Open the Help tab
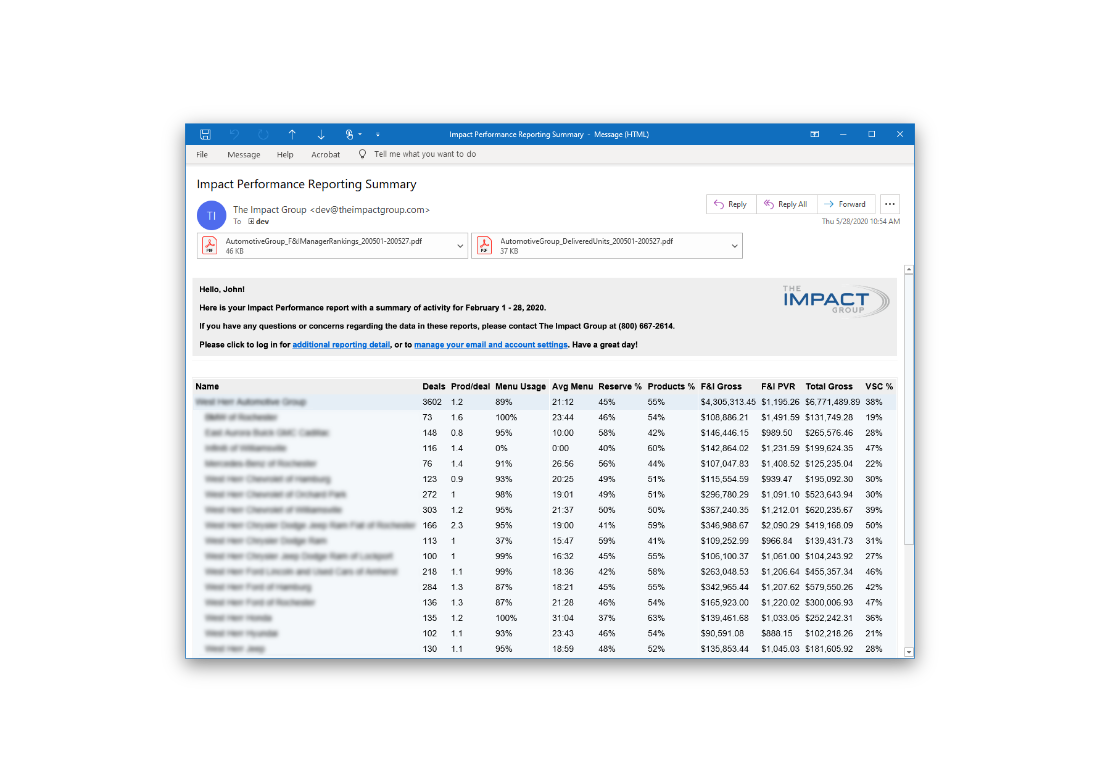 click(285, 154)
